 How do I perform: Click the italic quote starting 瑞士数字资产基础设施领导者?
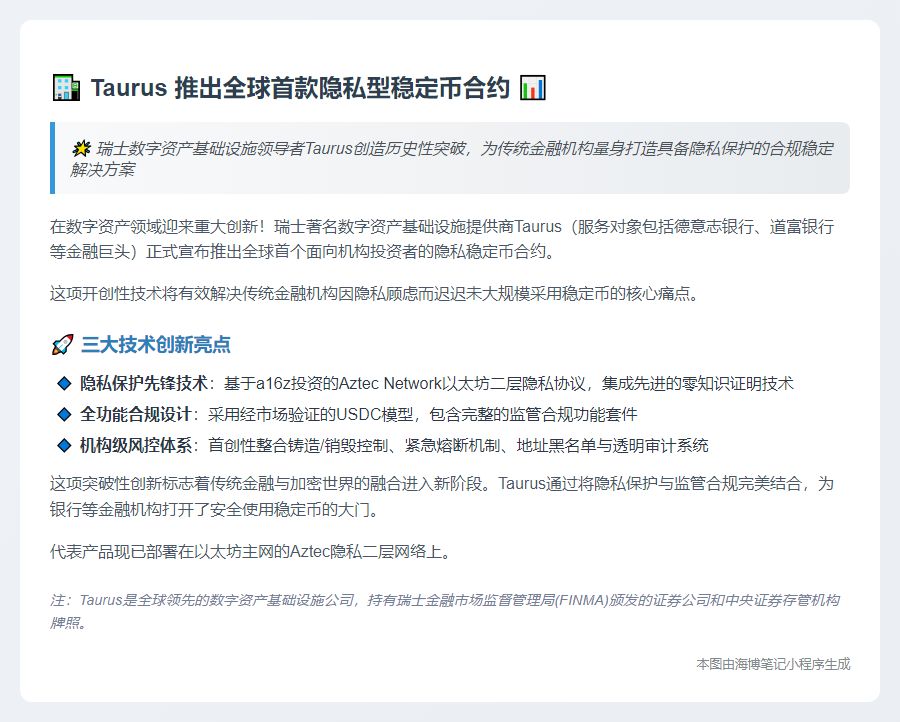tap(452, 159)
